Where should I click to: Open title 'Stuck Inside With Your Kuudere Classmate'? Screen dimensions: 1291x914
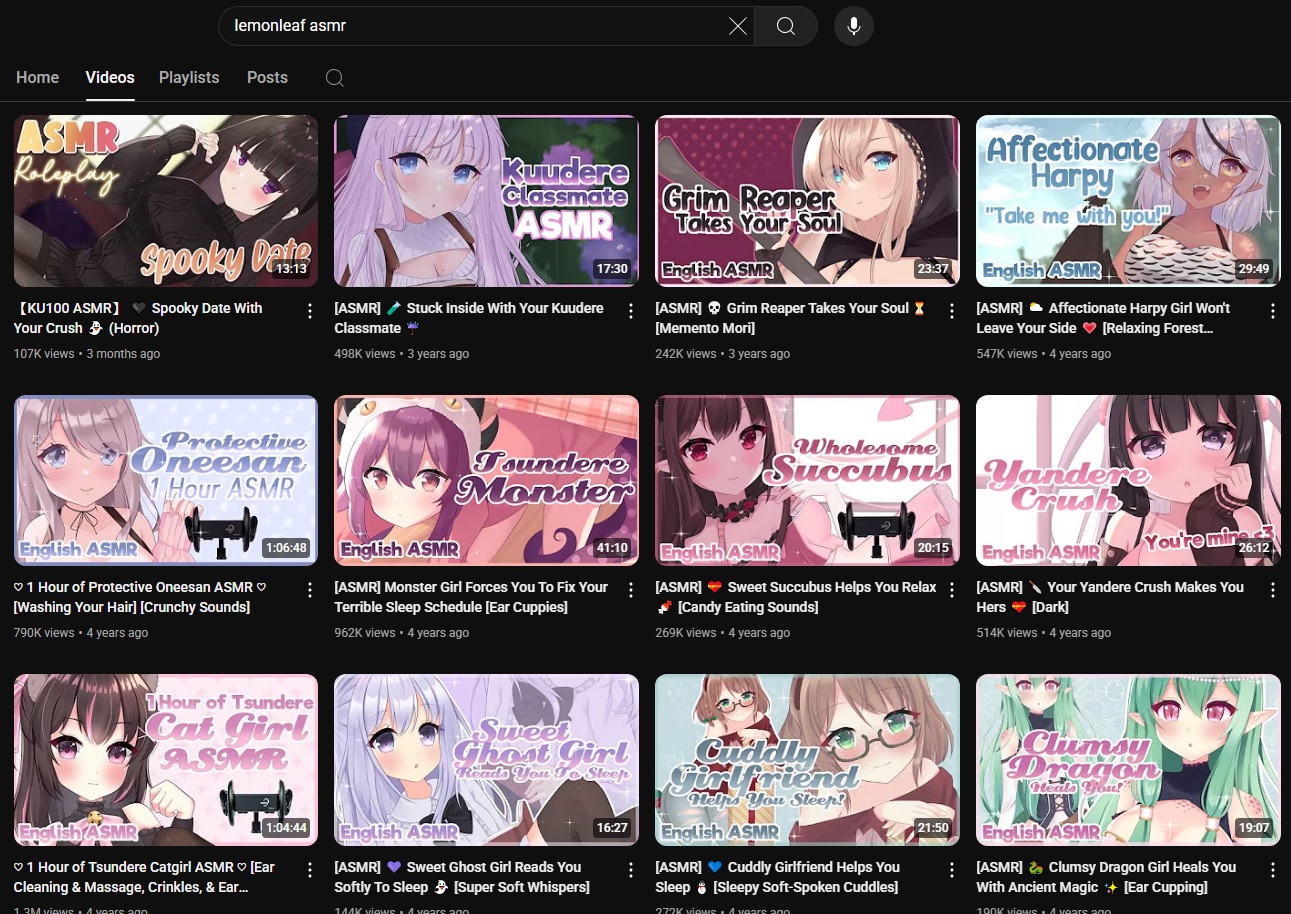pos(469,318)
